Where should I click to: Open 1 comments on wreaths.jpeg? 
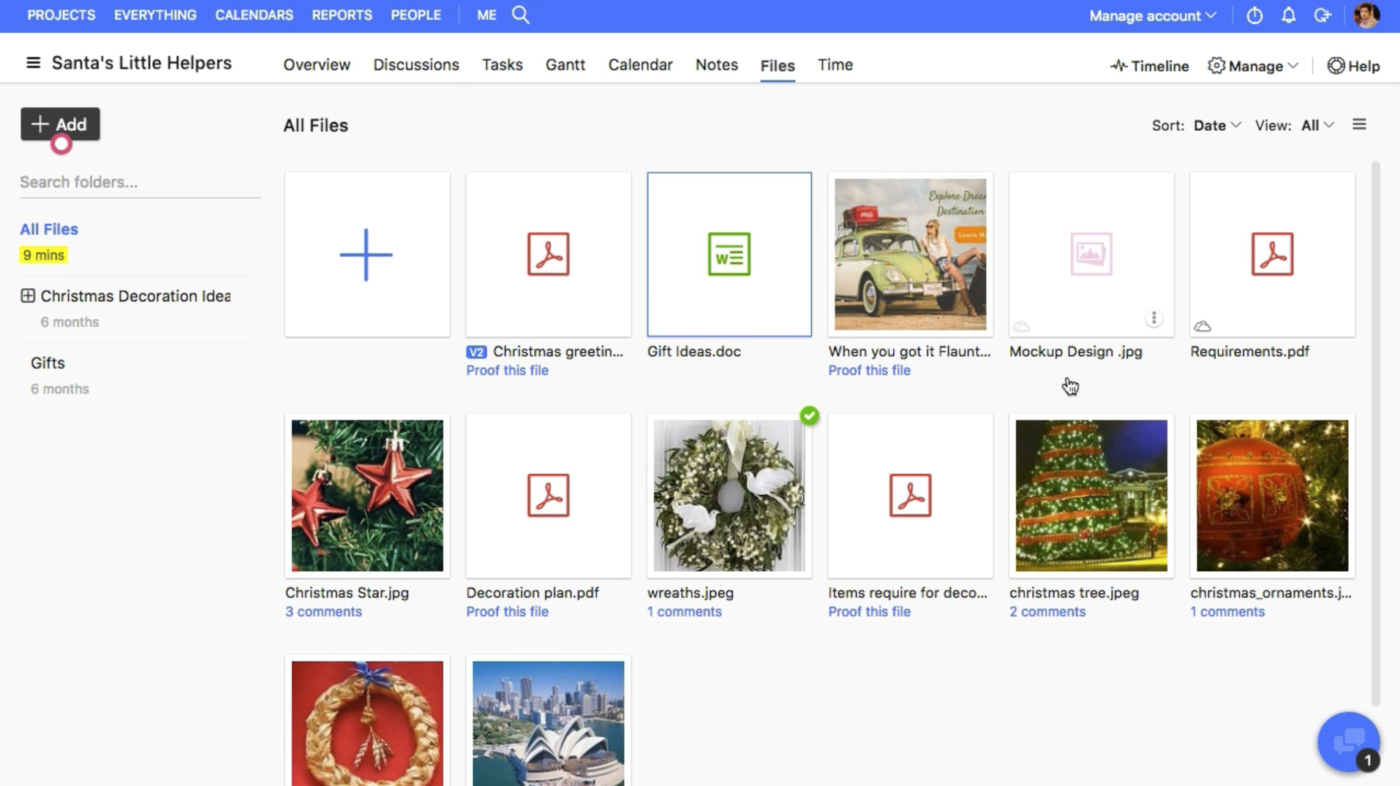(684, 611)
